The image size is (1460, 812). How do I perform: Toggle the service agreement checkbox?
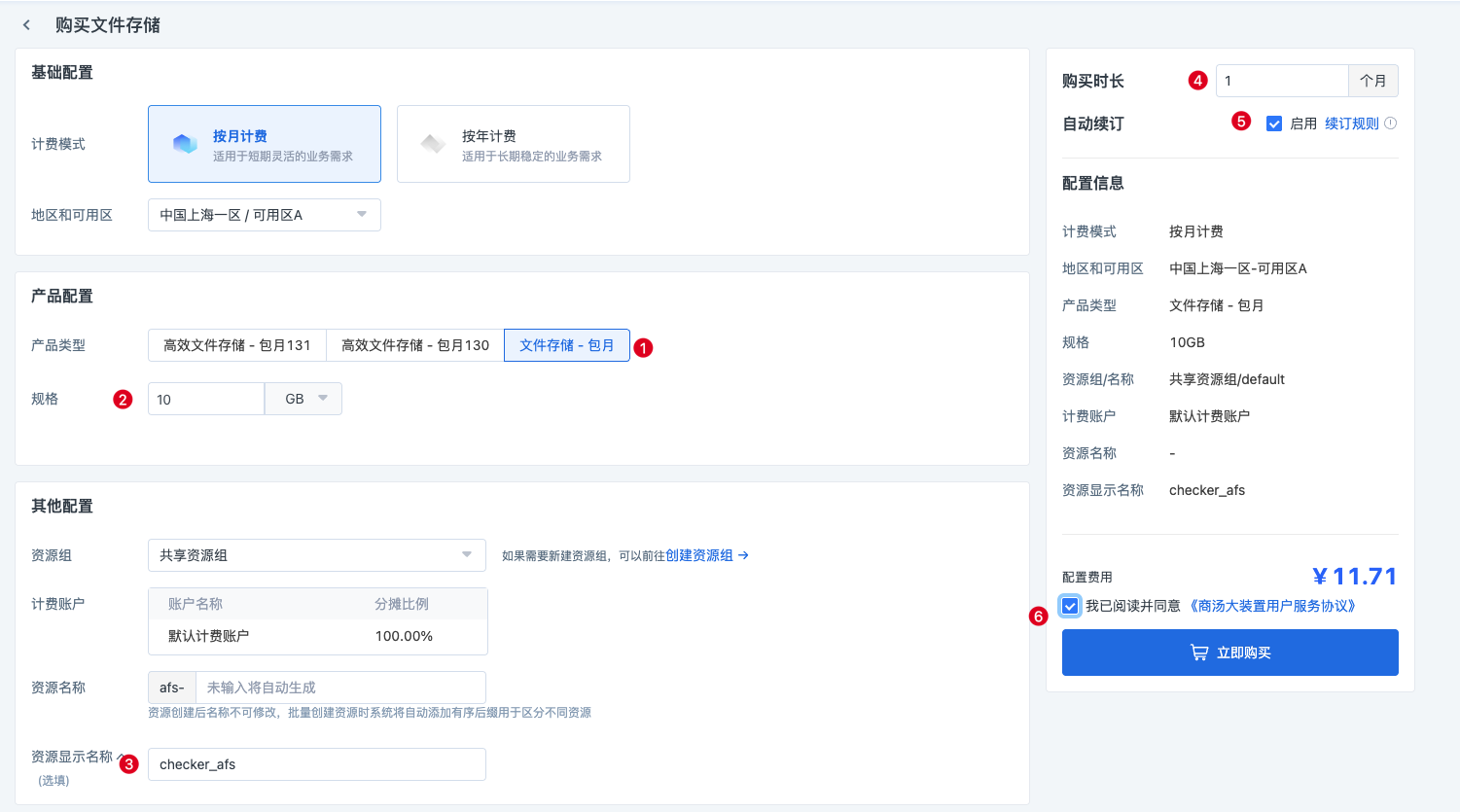point(1070,606)
